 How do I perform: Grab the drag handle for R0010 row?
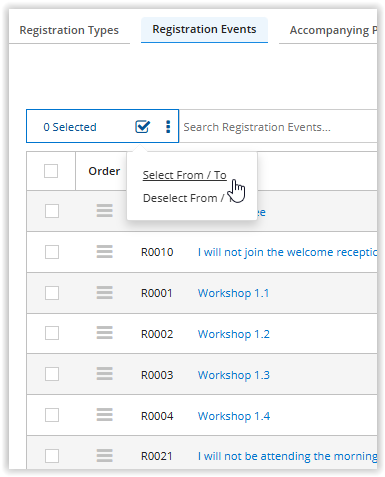(x=105, y=252)
